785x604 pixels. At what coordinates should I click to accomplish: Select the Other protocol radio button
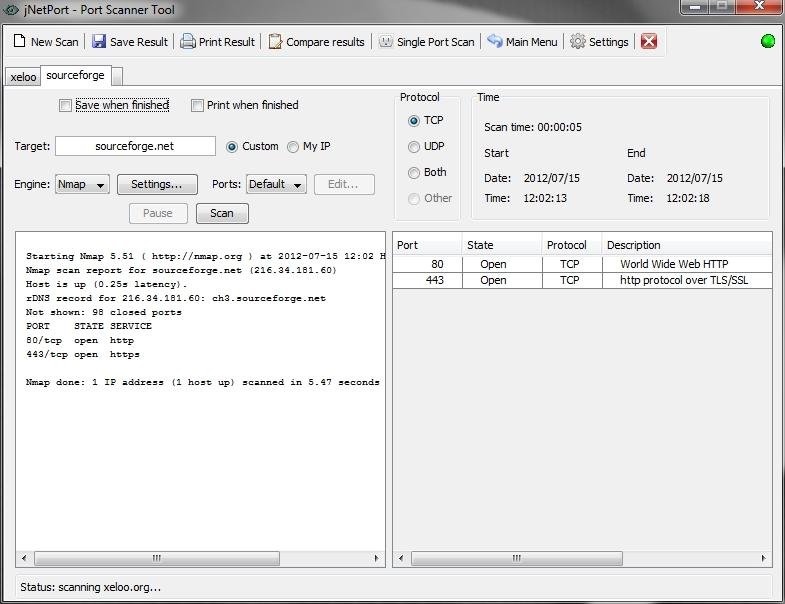pyautogui.click(x=414, y=199)
